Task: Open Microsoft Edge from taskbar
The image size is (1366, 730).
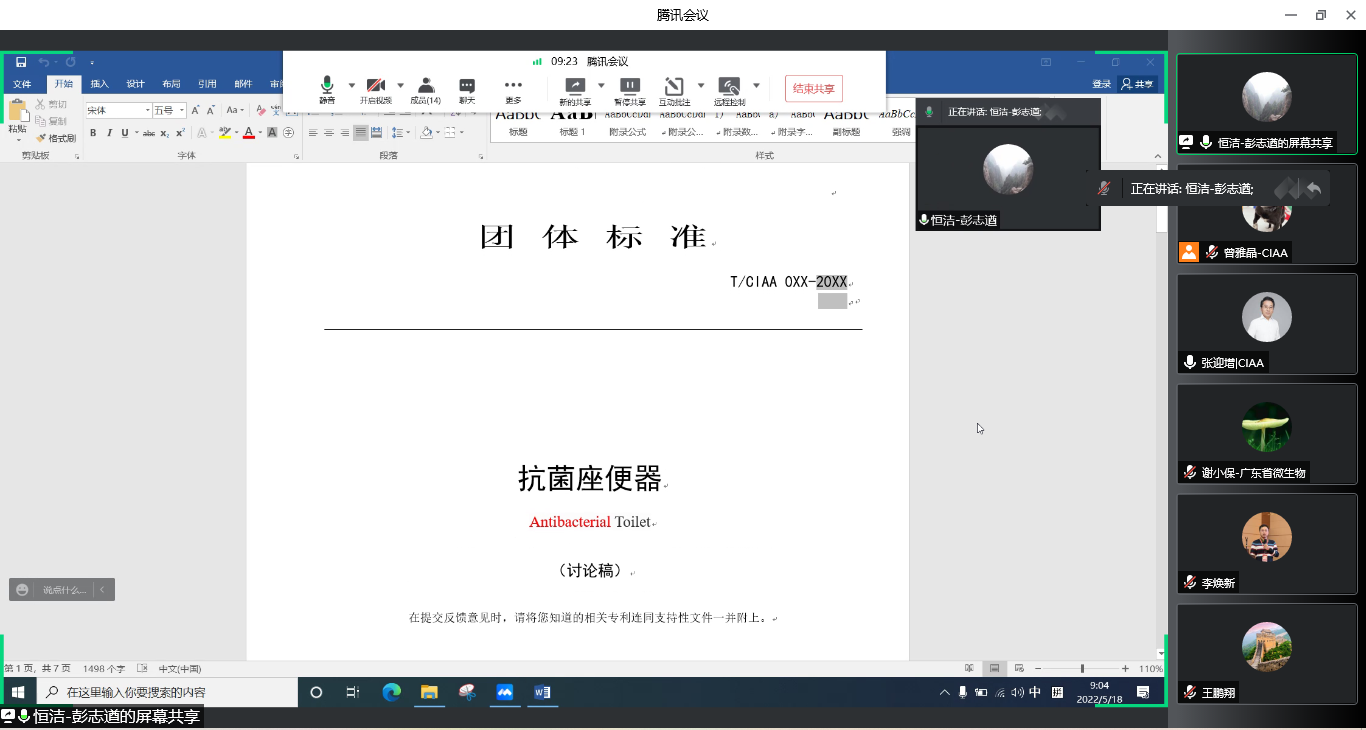Action: 391,692
